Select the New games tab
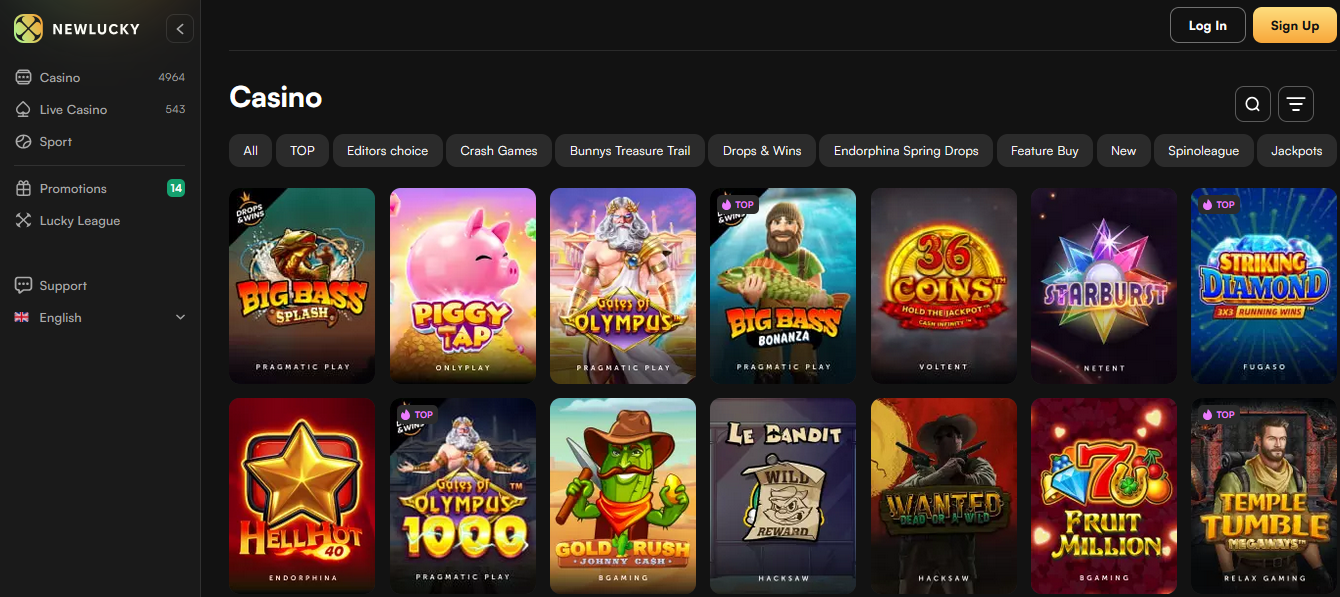1340x597 pixels. [1123, 150]
